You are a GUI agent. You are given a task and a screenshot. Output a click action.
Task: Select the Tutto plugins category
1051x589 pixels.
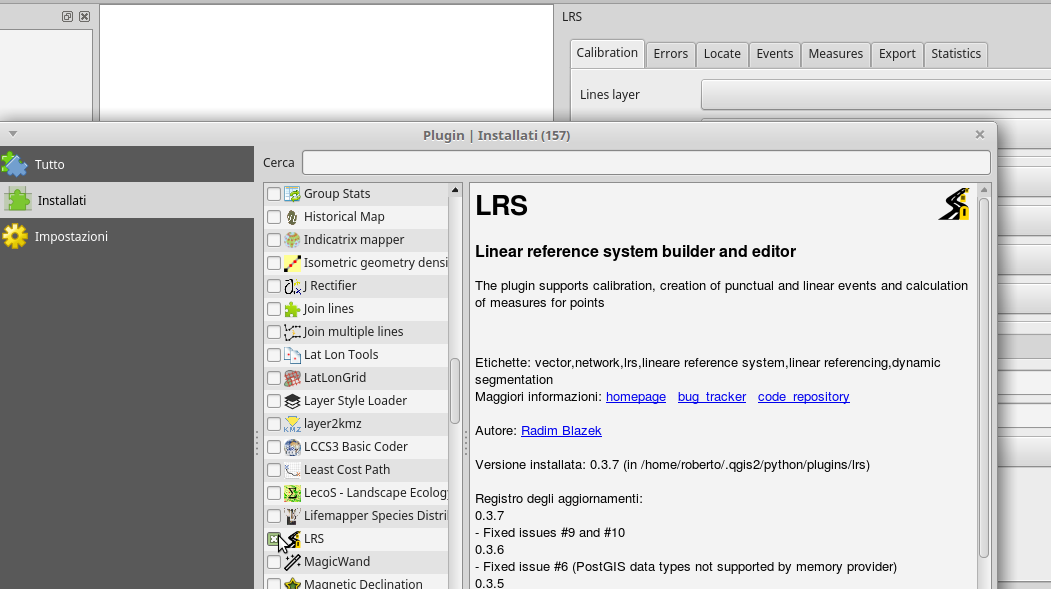click(127, 164)
